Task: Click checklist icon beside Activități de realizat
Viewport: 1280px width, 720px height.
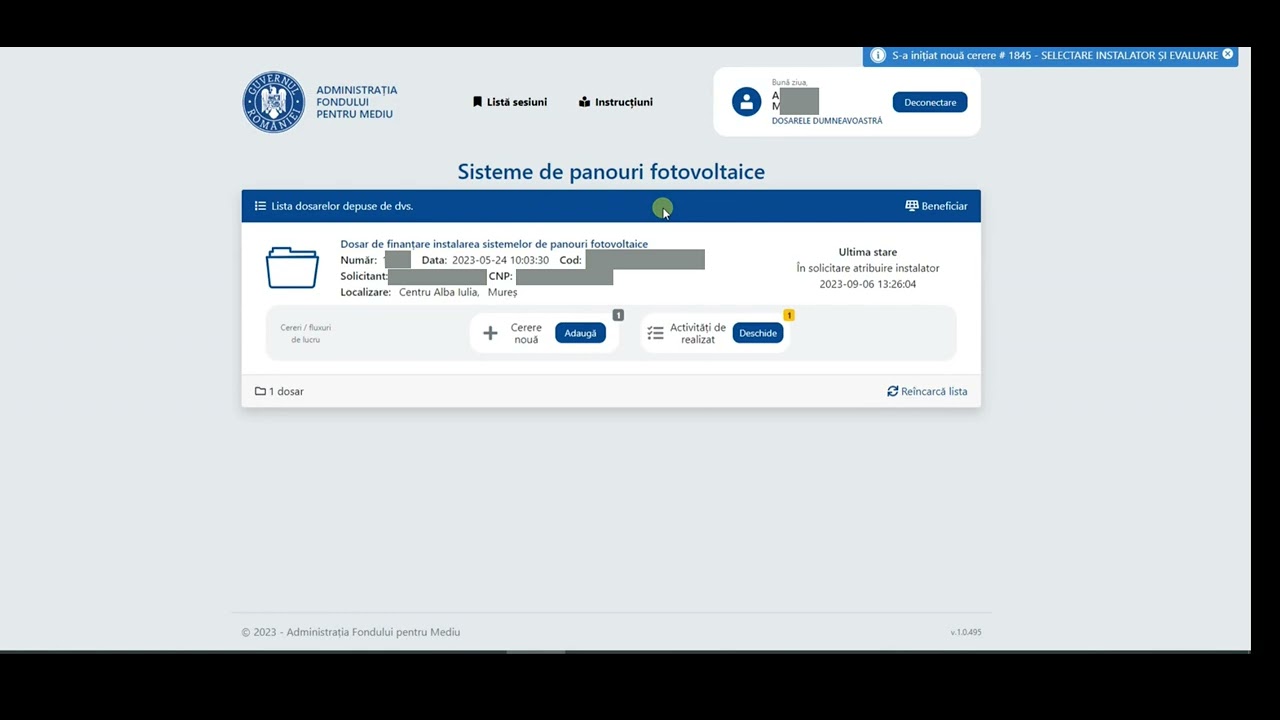Action: (x=655, y=333)
